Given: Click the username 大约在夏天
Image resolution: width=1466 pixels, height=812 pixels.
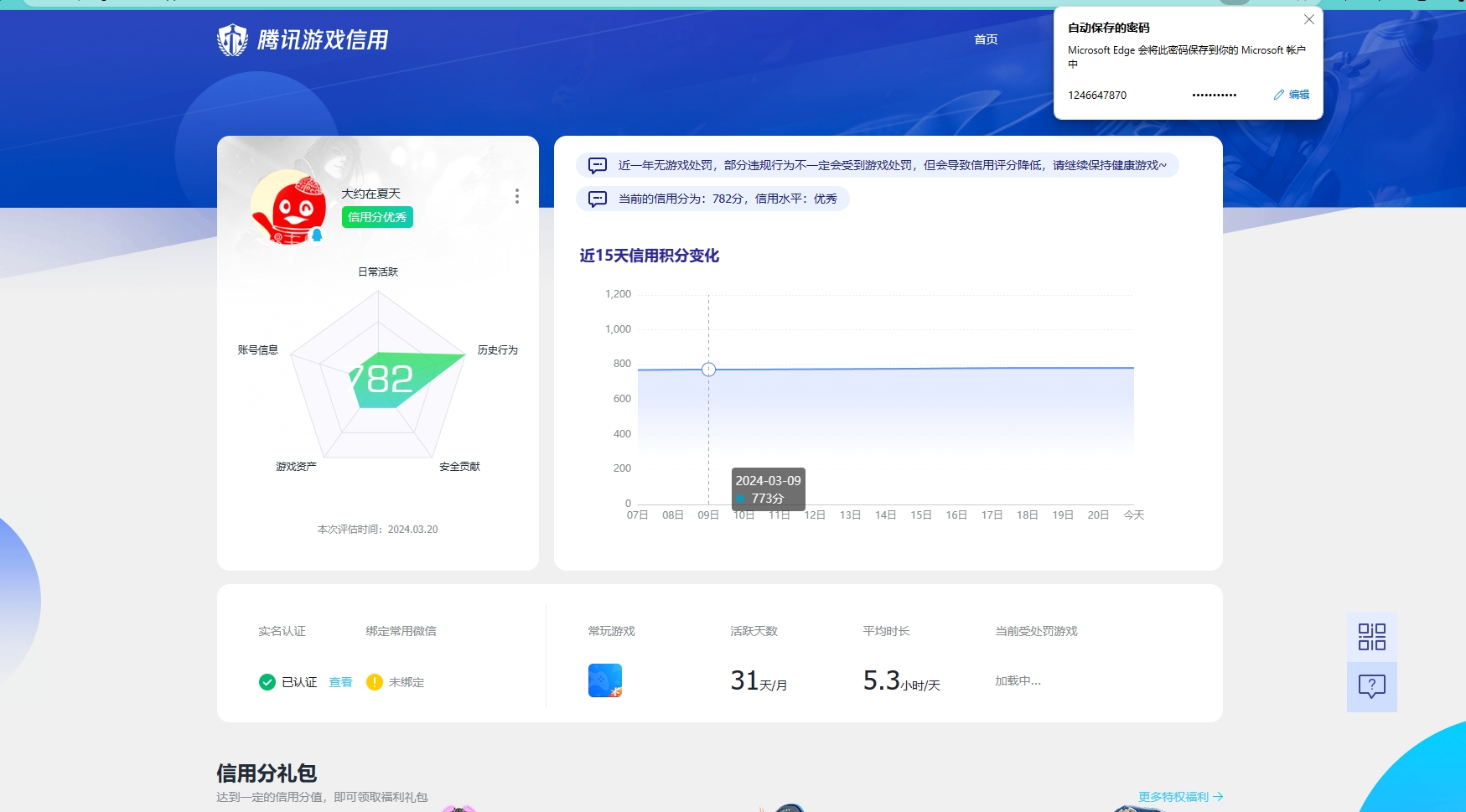Looking at the screenshot, I should click(x=370, y=194).
